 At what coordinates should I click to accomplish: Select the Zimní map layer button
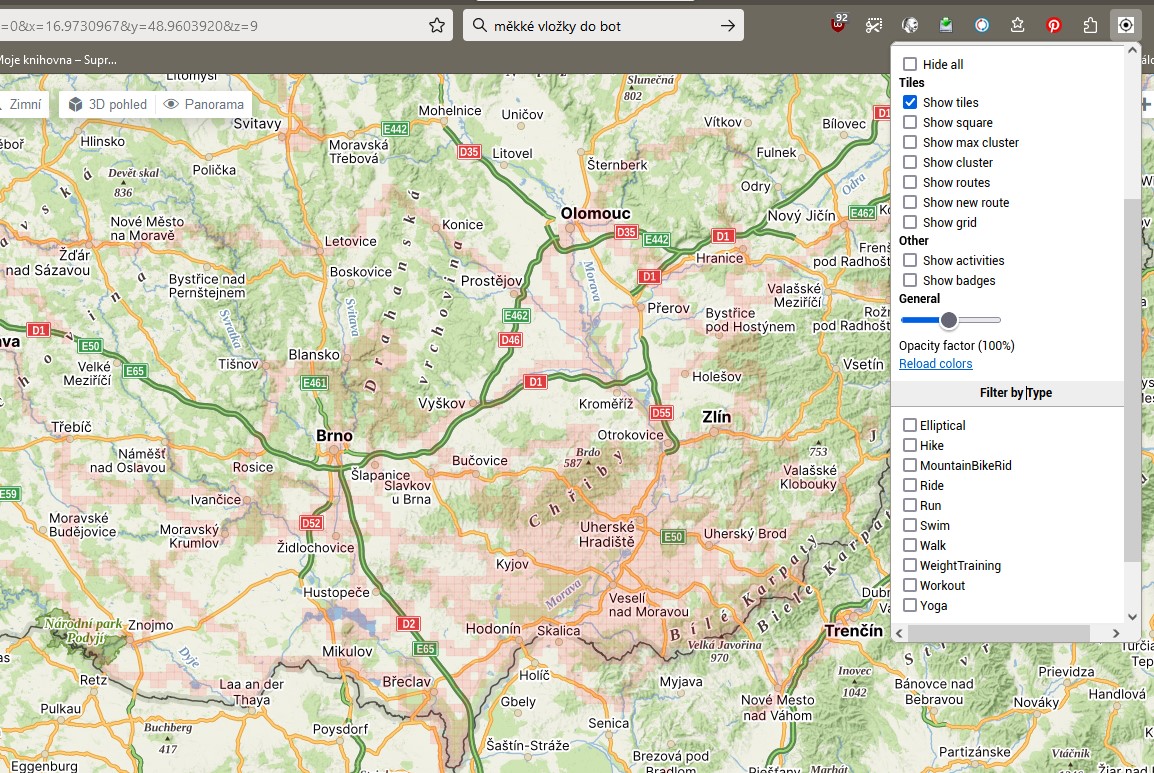tap(22, 104)
